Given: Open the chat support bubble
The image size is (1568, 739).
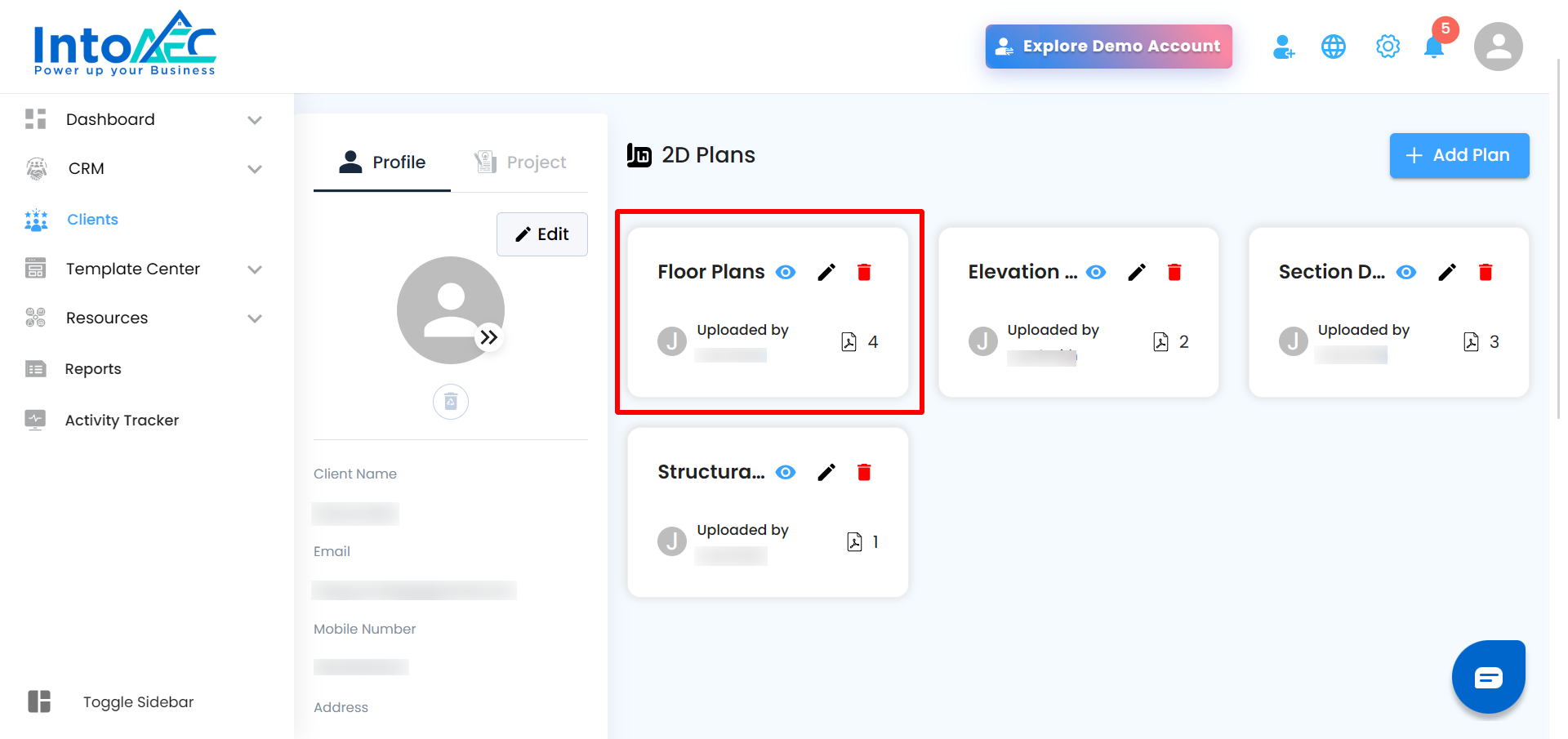Looking at the screenshot, I should point(1488,677).
